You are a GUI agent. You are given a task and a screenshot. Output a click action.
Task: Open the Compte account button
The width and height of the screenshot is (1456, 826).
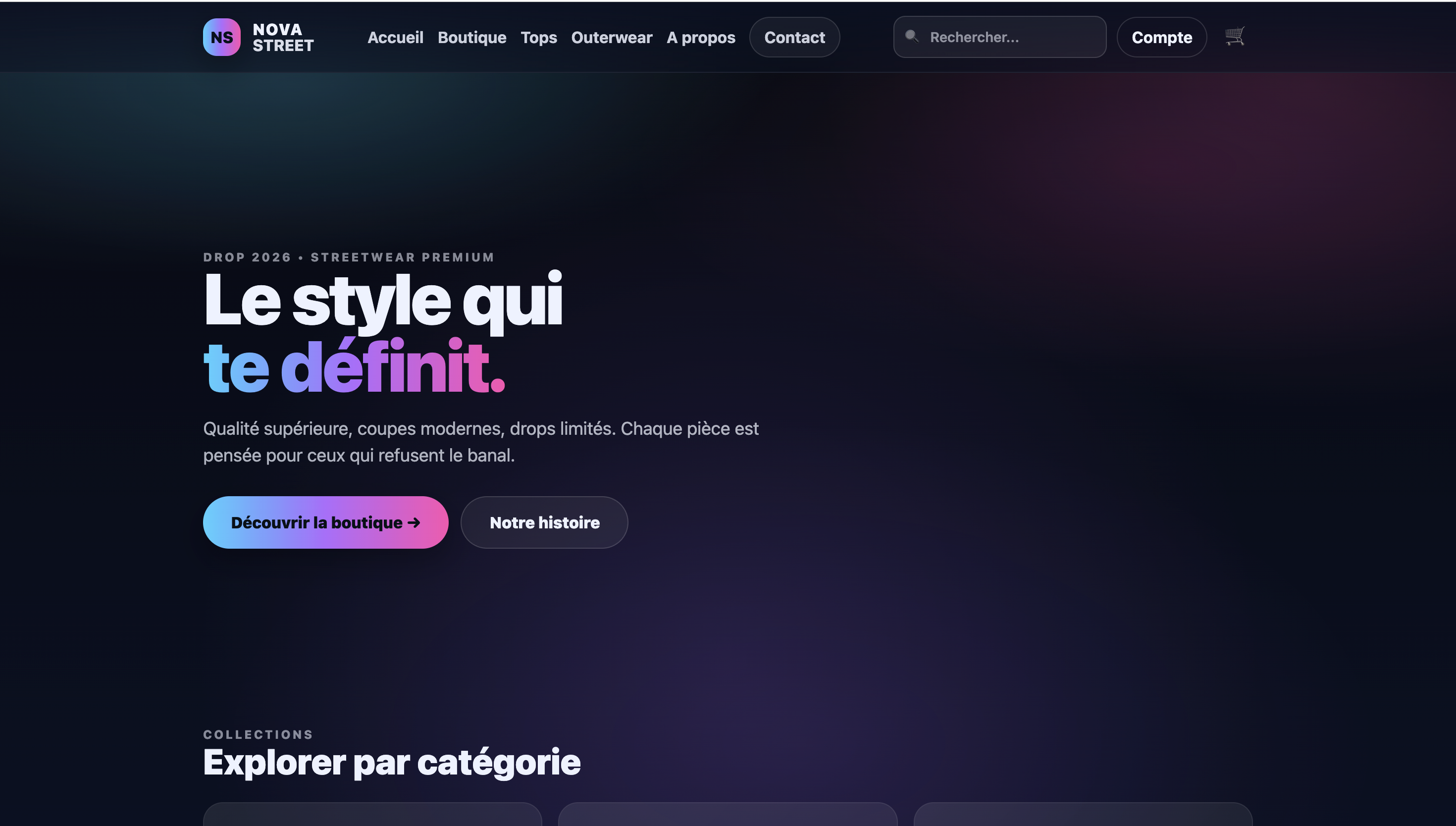click(1161, 38)
